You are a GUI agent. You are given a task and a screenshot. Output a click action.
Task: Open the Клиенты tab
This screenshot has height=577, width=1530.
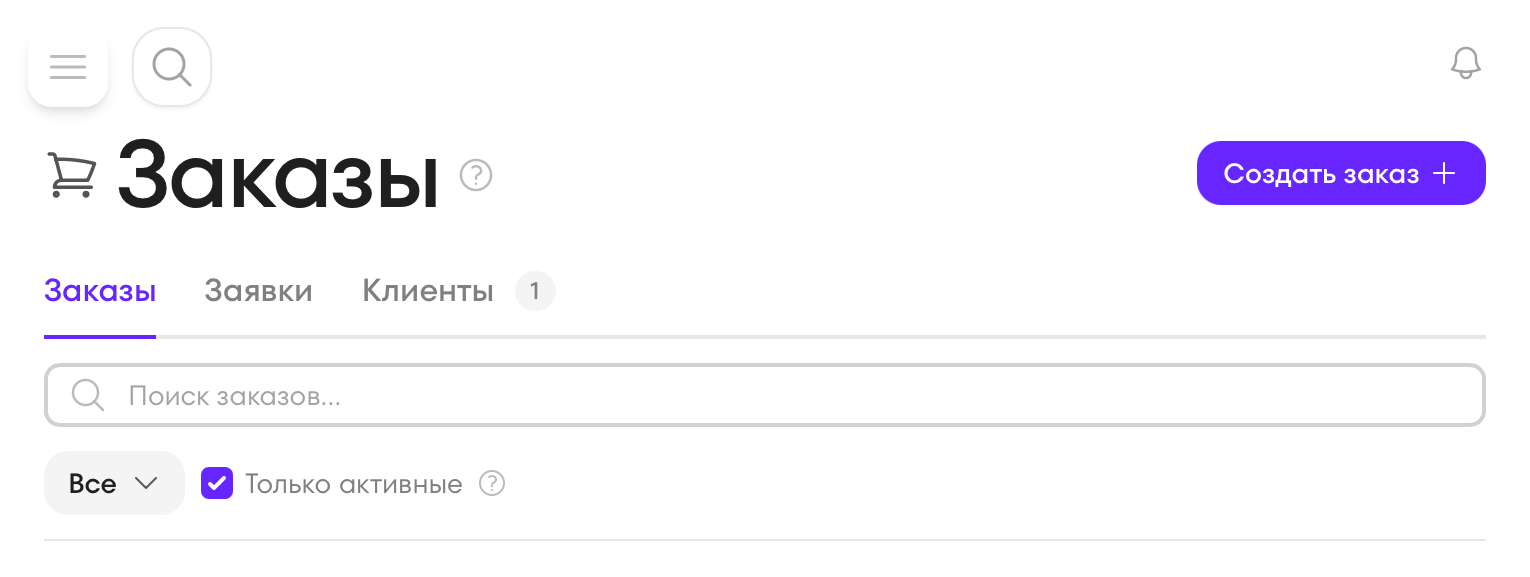coord(428,292)
